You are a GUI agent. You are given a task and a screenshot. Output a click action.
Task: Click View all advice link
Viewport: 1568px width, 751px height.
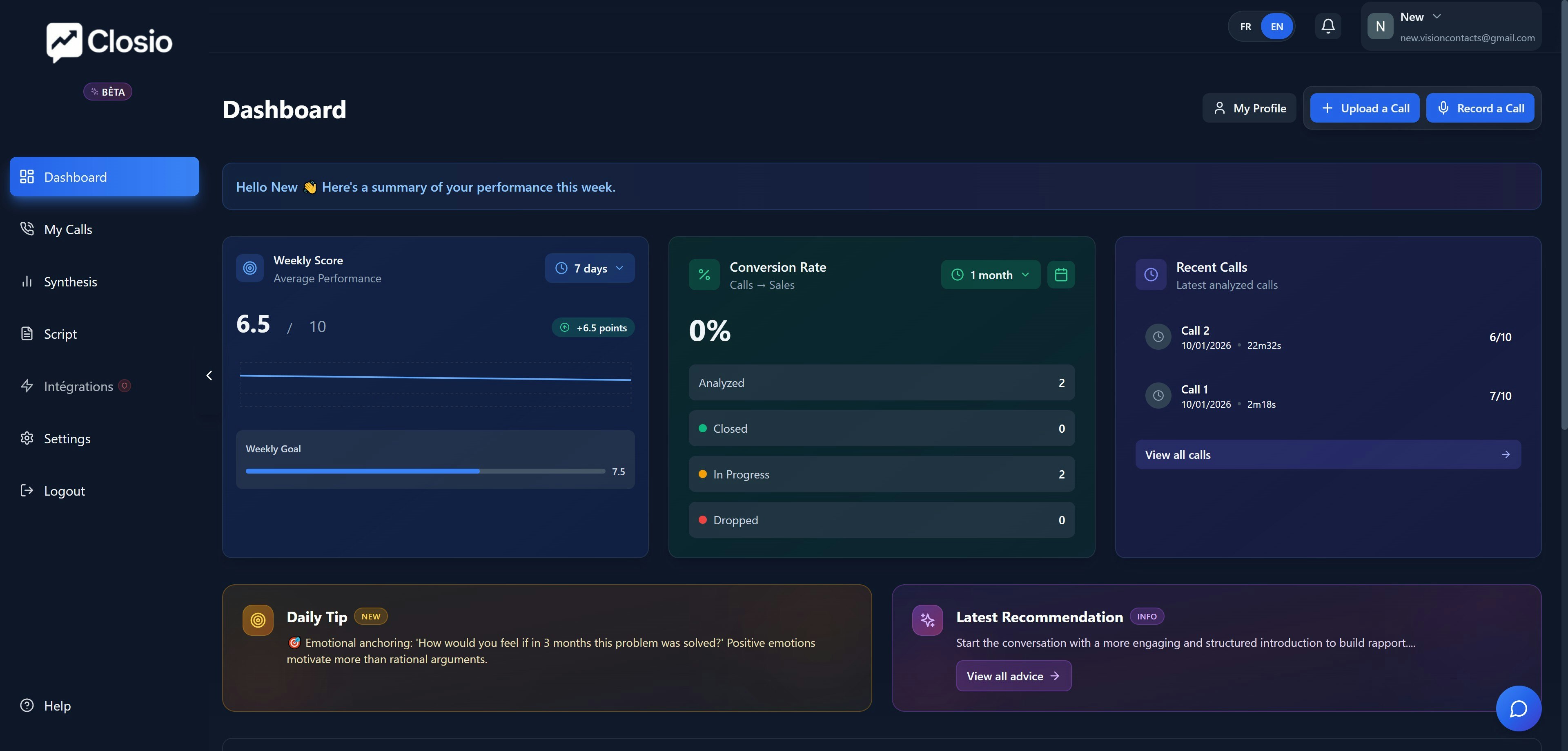pyautogui.click(x=1013, y=676)
